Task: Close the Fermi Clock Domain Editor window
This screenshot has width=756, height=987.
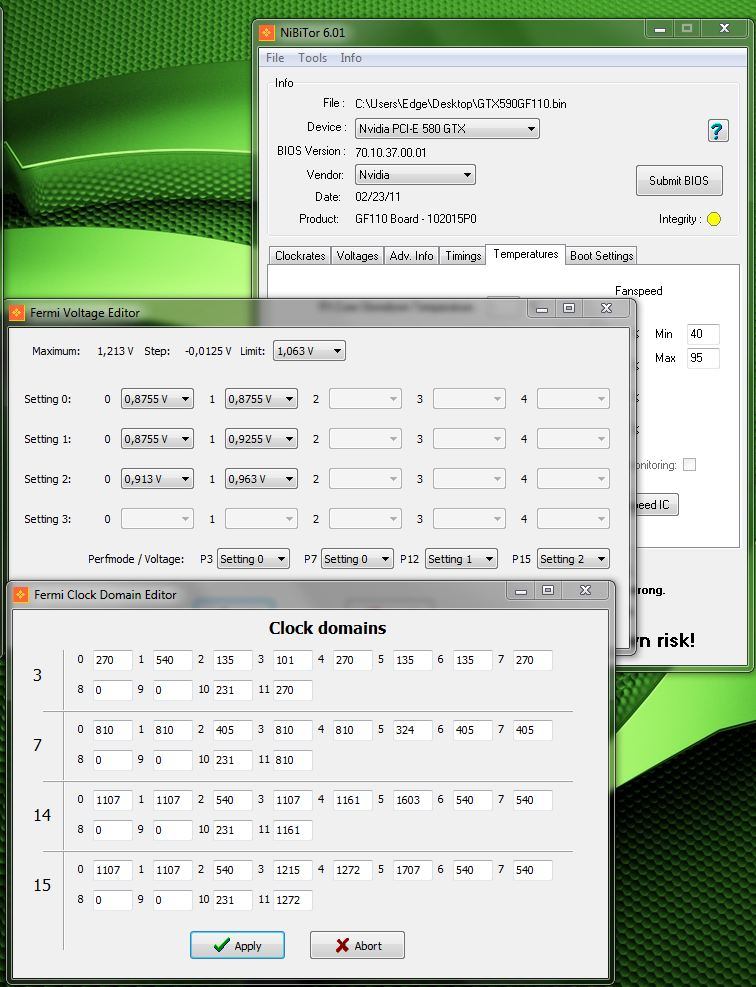Action: [x=585, y=590]
